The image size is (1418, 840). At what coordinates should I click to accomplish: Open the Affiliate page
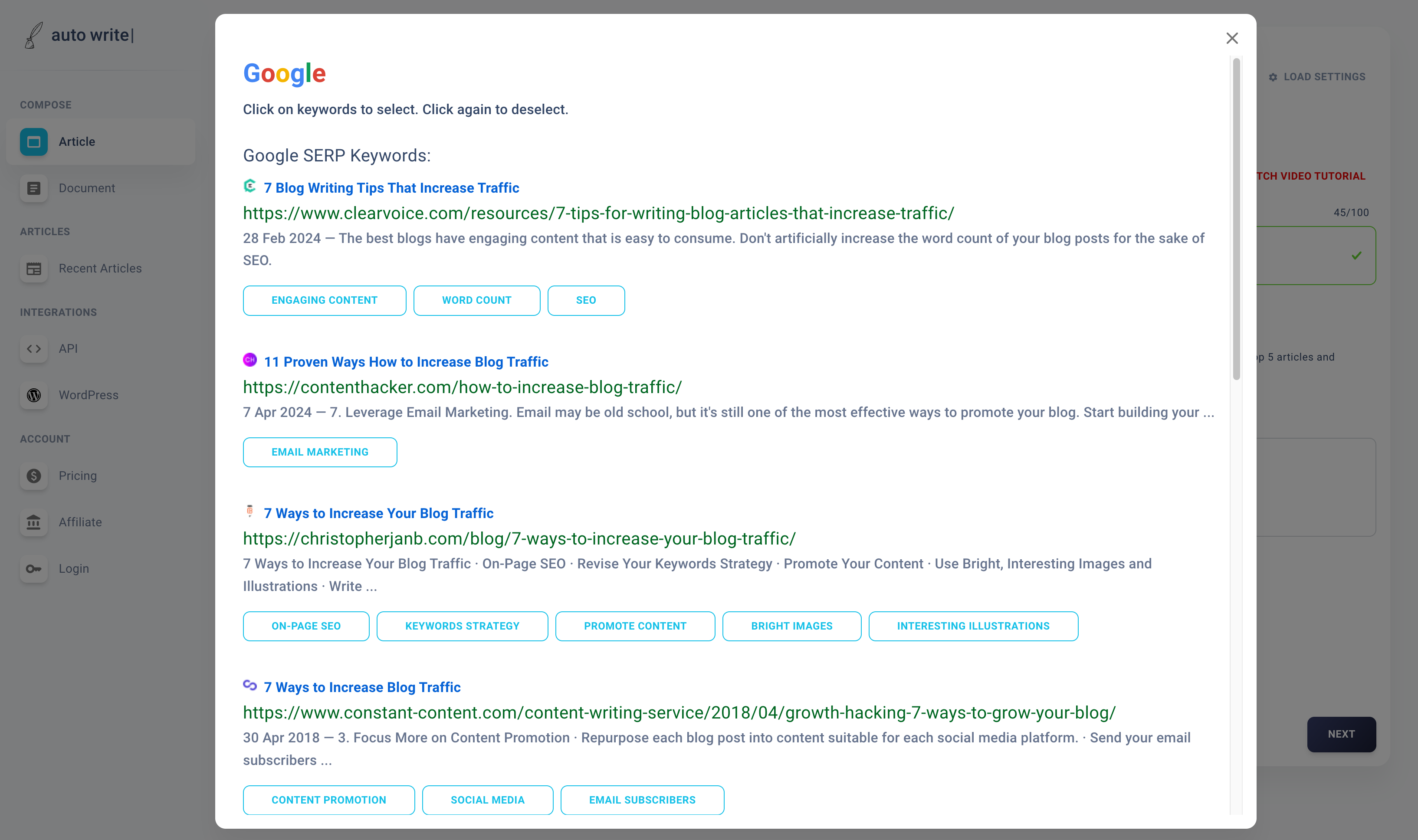101,522
